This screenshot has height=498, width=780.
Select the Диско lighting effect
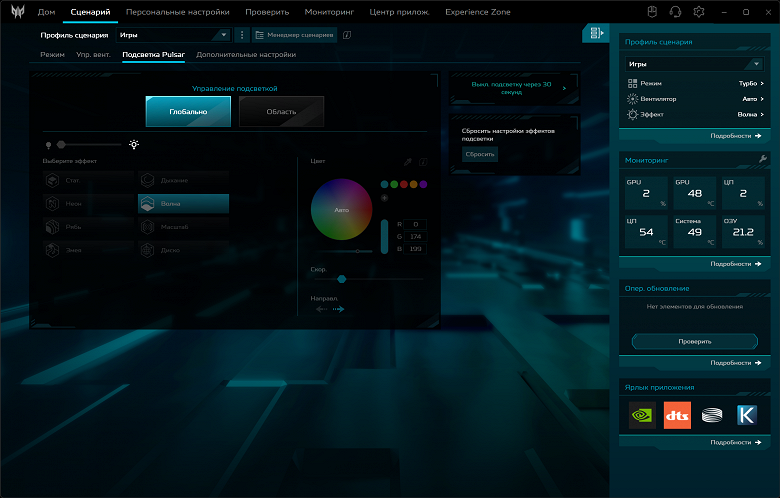[x=183, y=250]
